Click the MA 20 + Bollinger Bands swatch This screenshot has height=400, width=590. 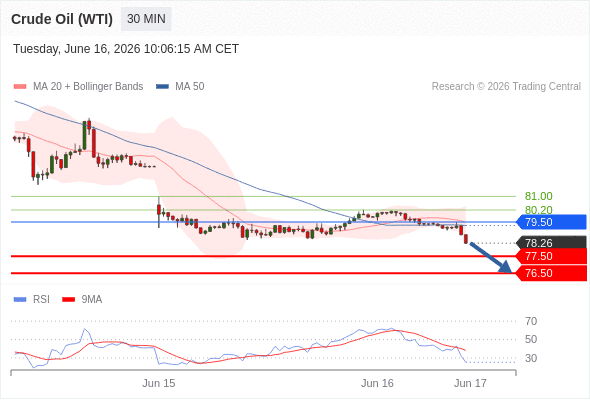pyautogui.click(x=20, y=87)
